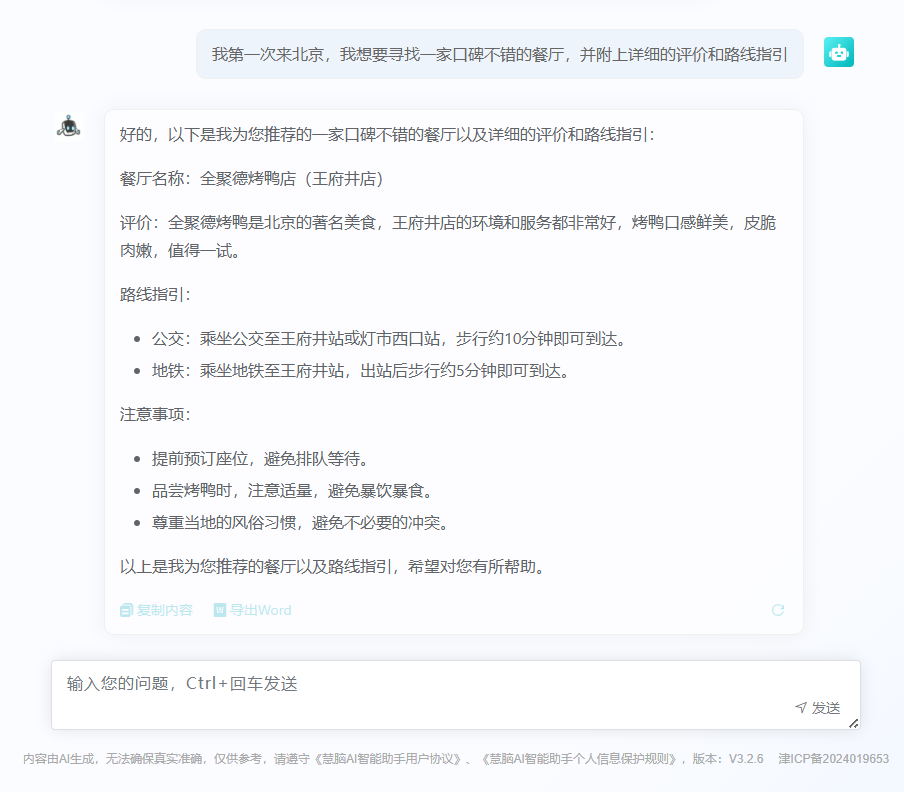The image size is (904, 792).
Task: Click the user's question message bubble
Action: point(499,54)
